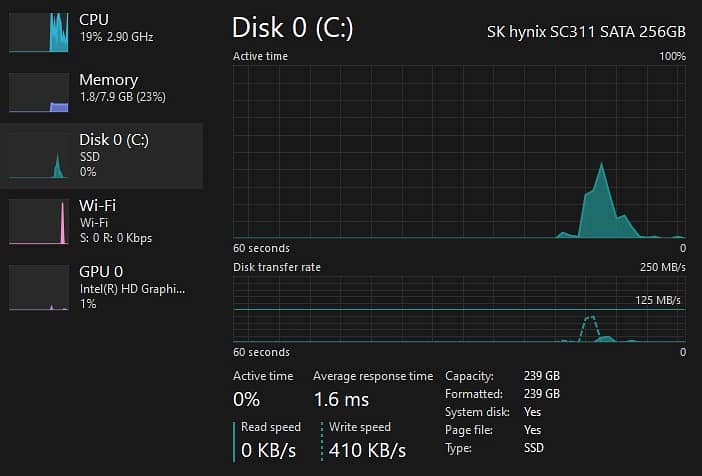Click the large Active time graph
The height and width of the screenshot is (476, 702).
coord(459,152)
